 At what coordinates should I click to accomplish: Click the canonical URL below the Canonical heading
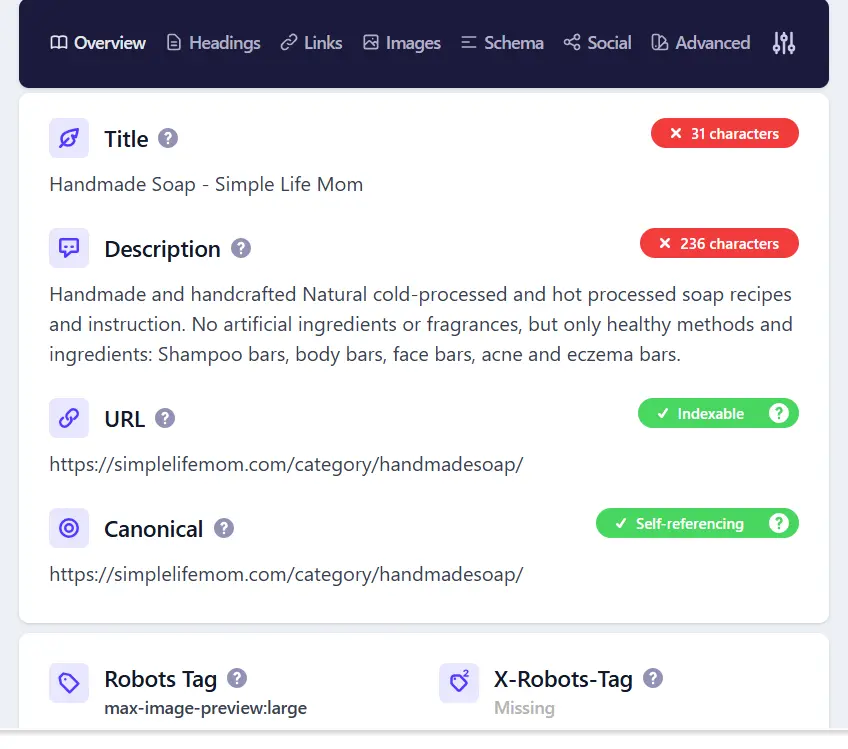[x=286, y=574]
